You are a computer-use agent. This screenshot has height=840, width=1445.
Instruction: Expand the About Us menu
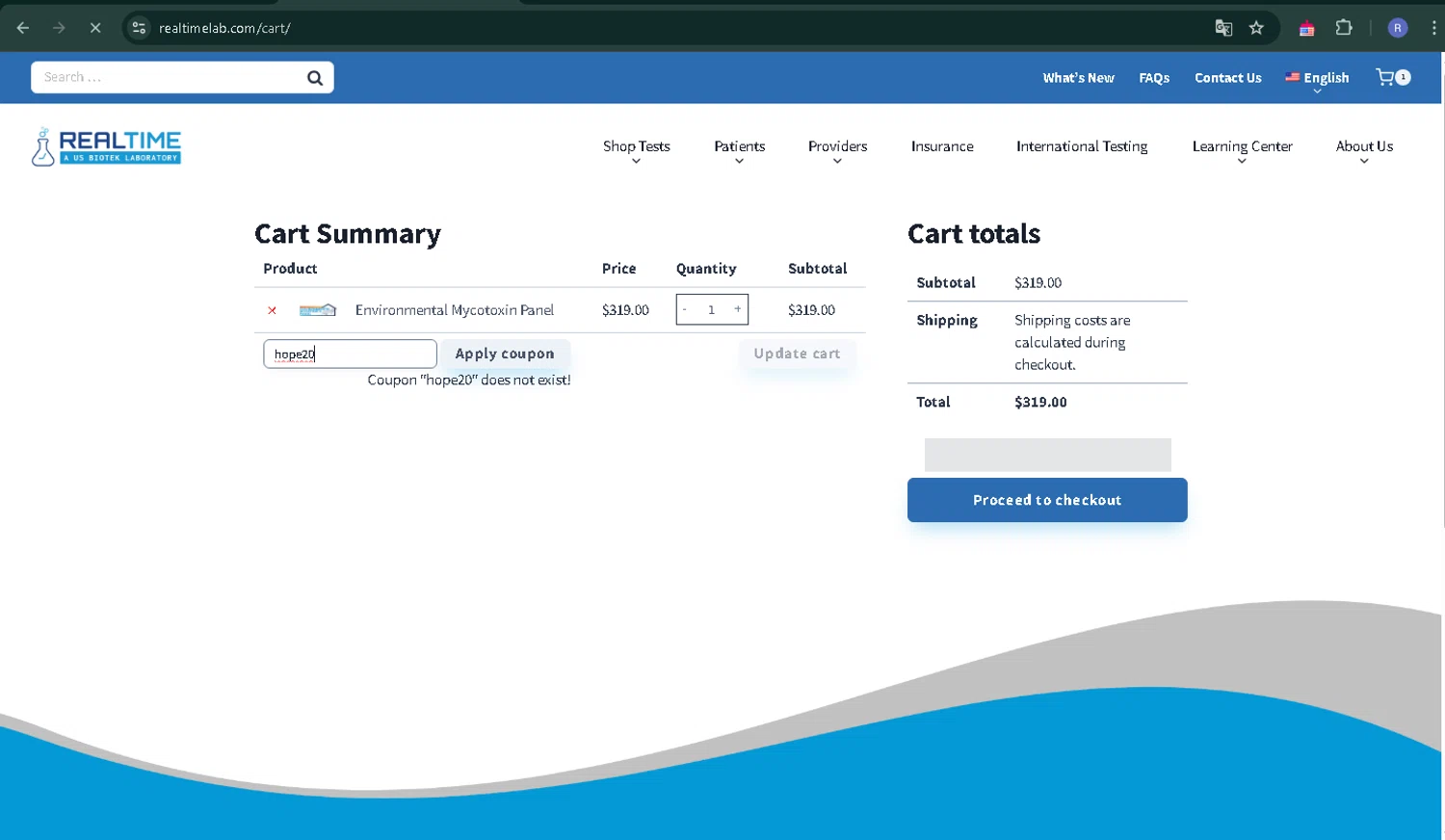pos(1364,149)
